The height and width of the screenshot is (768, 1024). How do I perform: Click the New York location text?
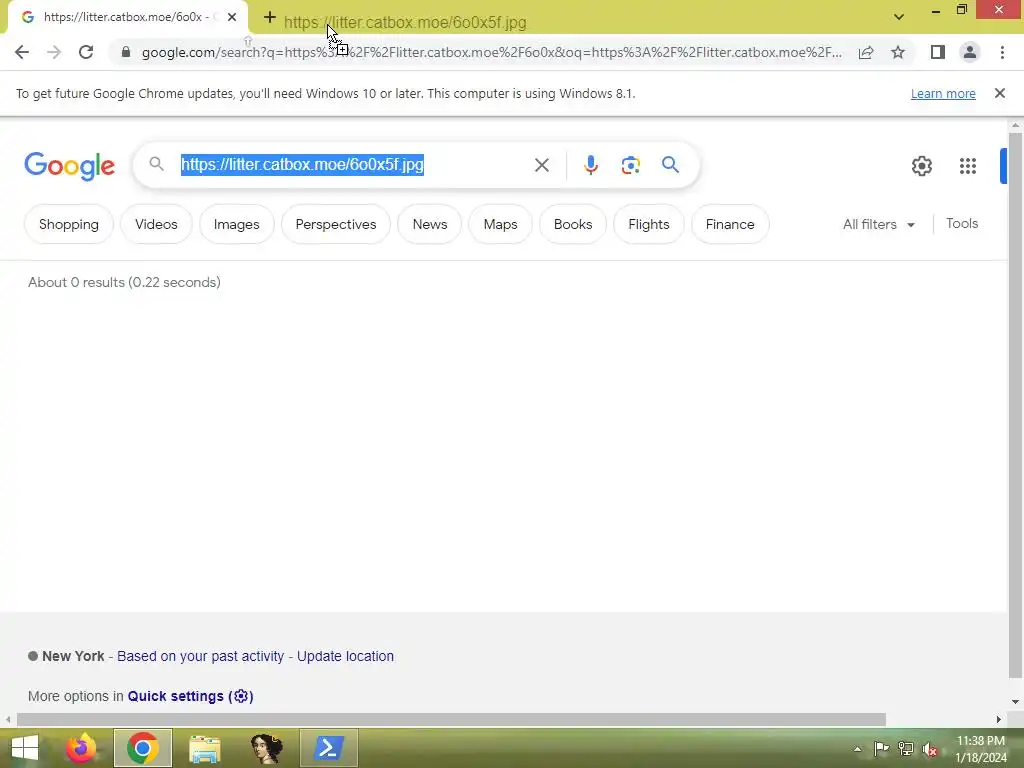coord(73,656)
